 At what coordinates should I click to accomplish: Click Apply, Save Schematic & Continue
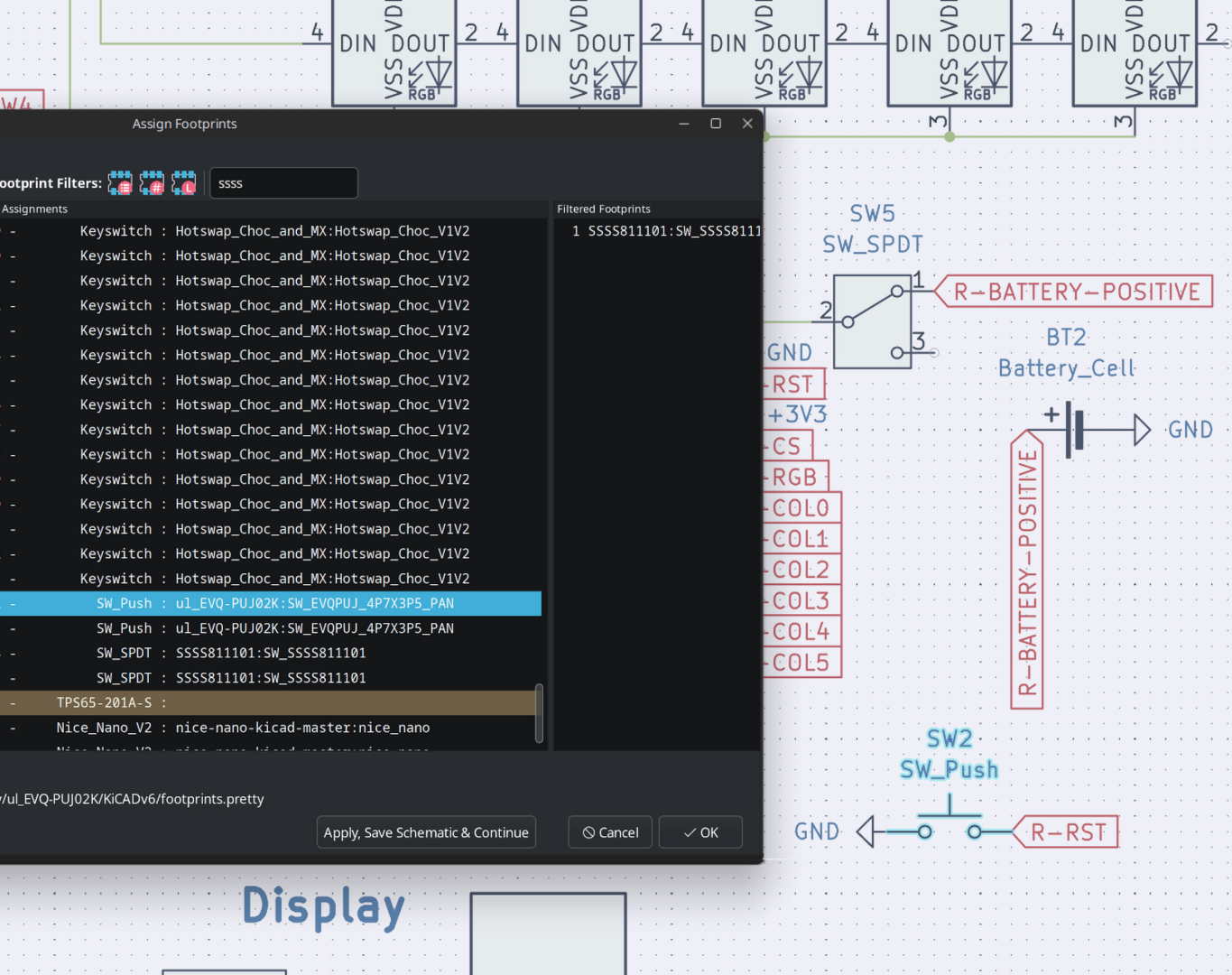coord(426,832)
